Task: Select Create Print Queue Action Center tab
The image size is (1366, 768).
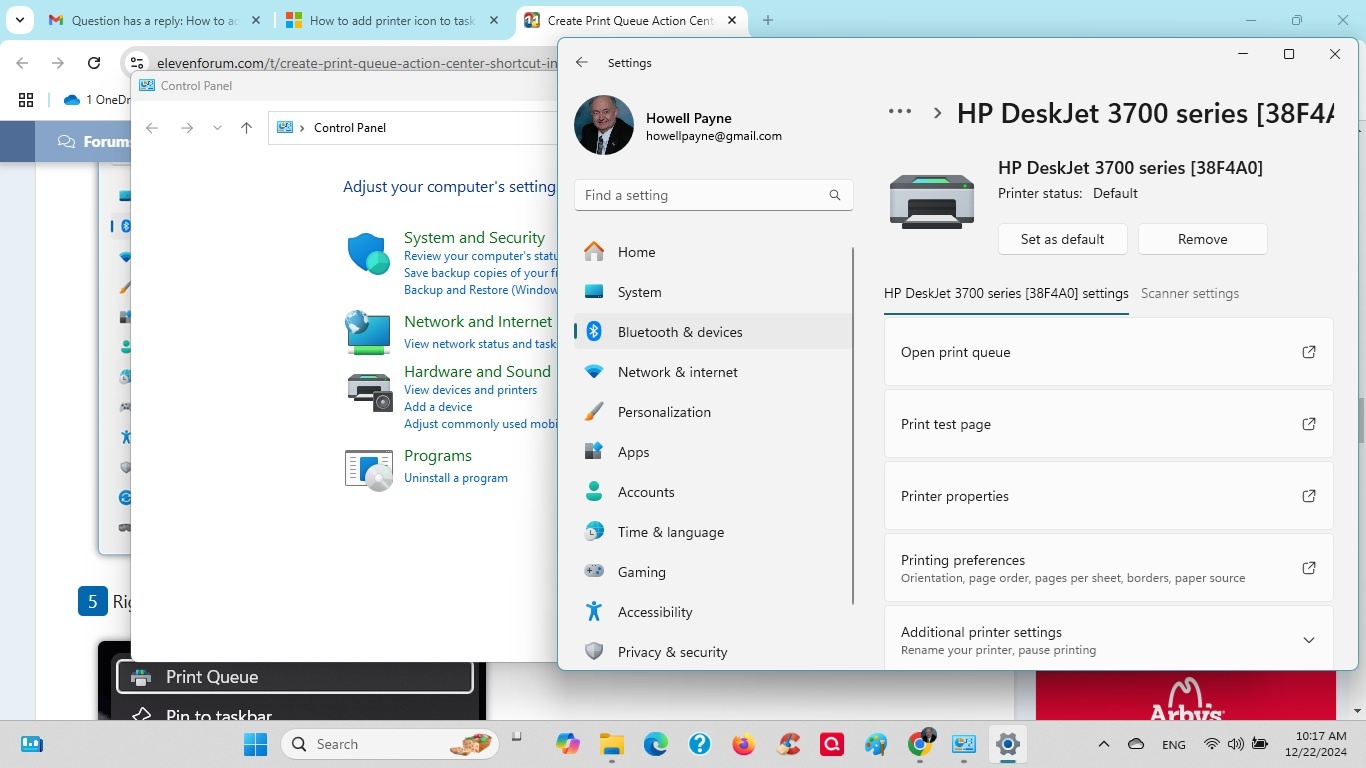Action: (631, 20)
